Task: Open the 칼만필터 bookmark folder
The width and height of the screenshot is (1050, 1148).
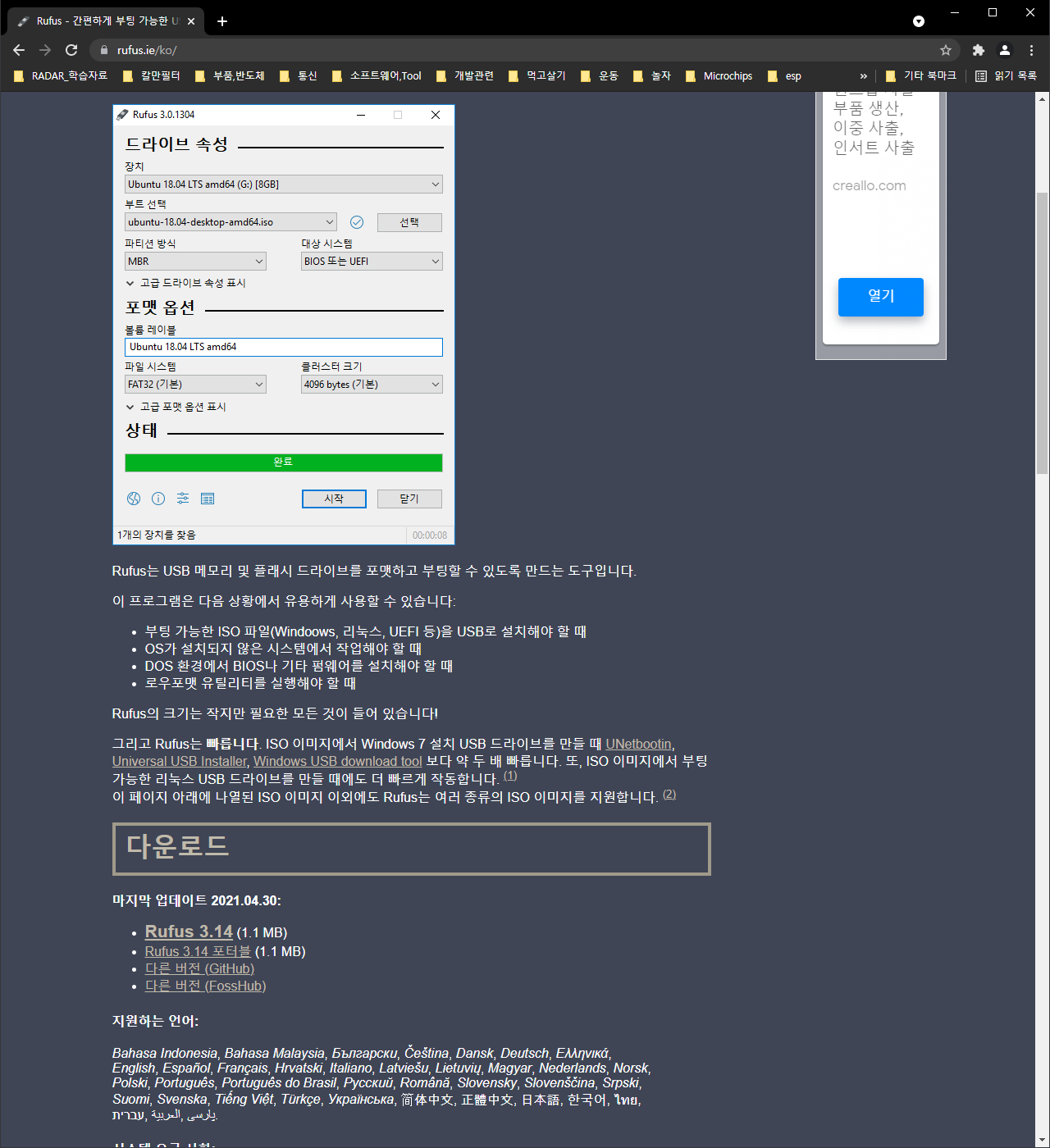Action: coord(152,75)
